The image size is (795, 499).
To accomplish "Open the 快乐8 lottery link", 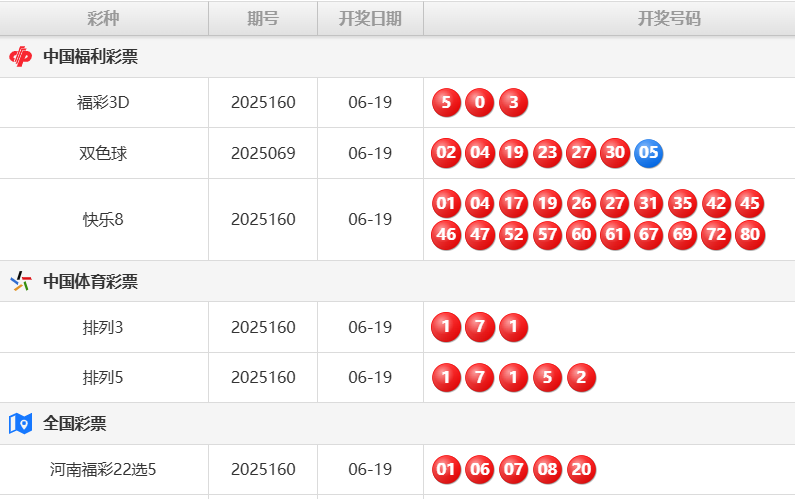I will (103, 220).
